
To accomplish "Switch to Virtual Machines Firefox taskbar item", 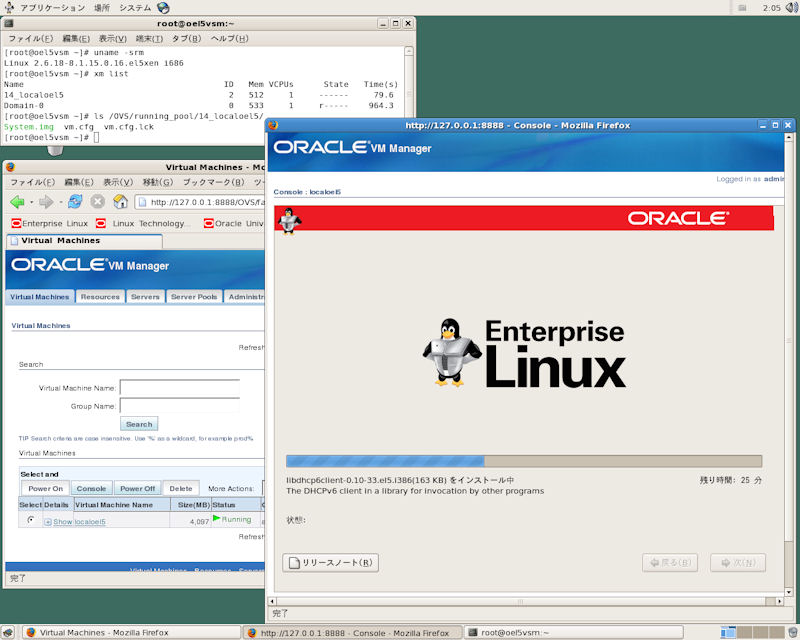I will 132,632.
